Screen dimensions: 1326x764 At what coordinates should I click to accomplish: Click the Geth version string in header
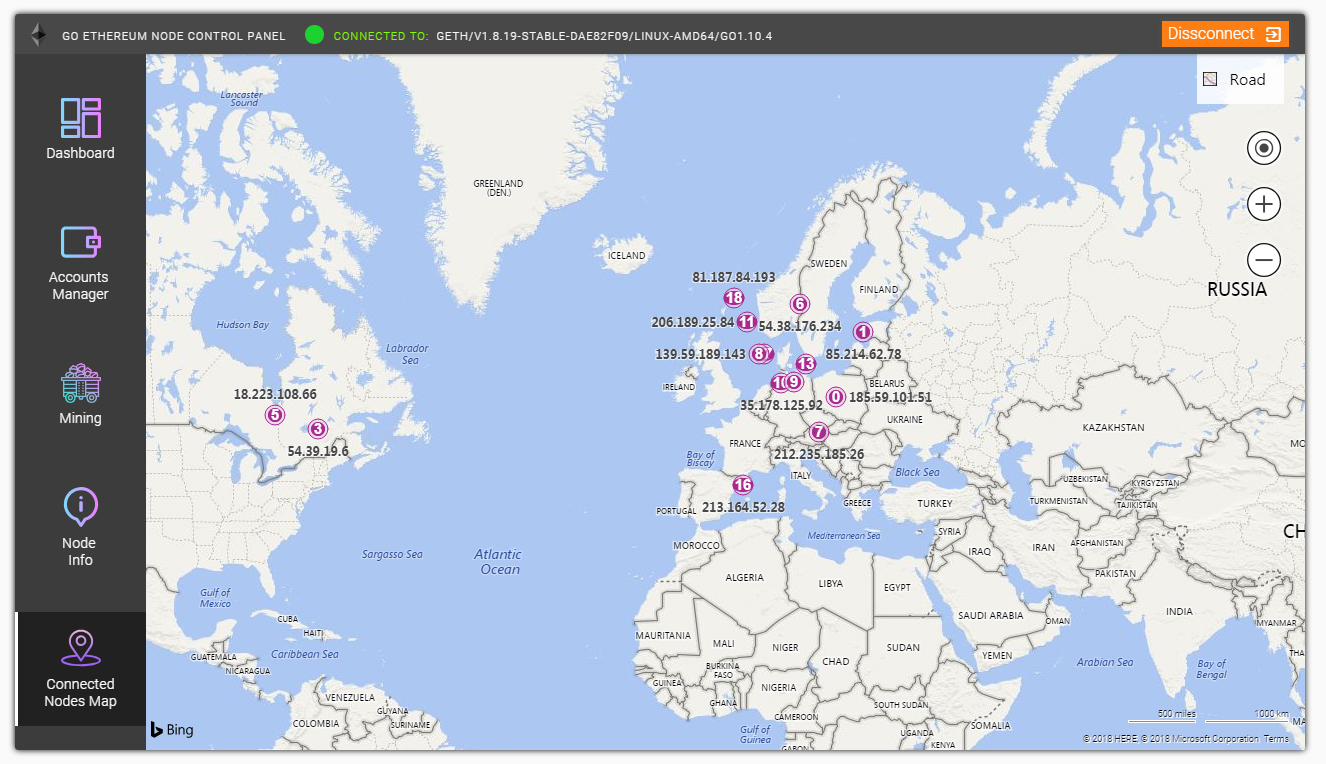click(x=604, y=36)
